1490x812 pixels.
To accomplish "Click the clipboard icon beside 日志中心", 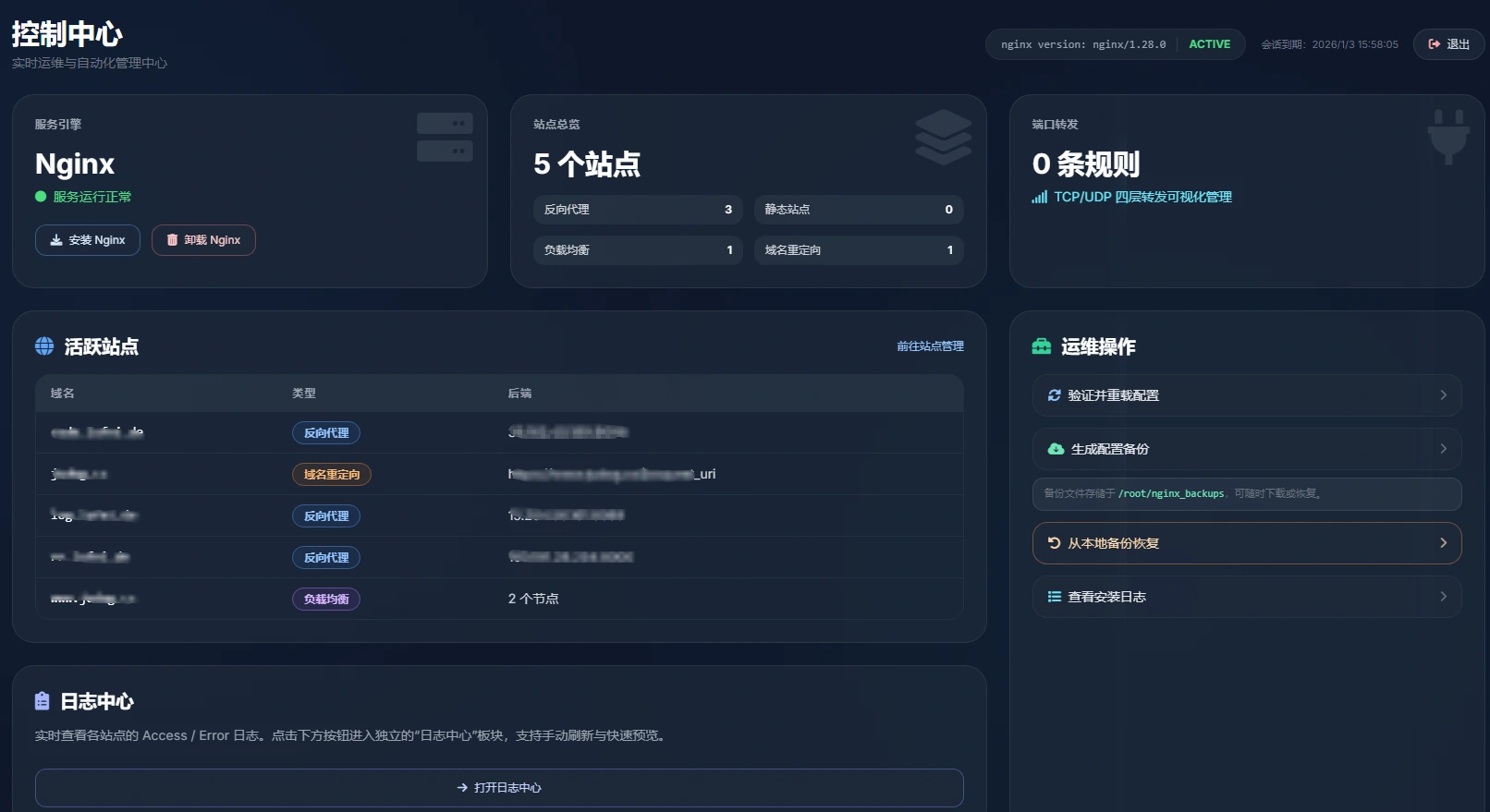I will tap(42, 701).
